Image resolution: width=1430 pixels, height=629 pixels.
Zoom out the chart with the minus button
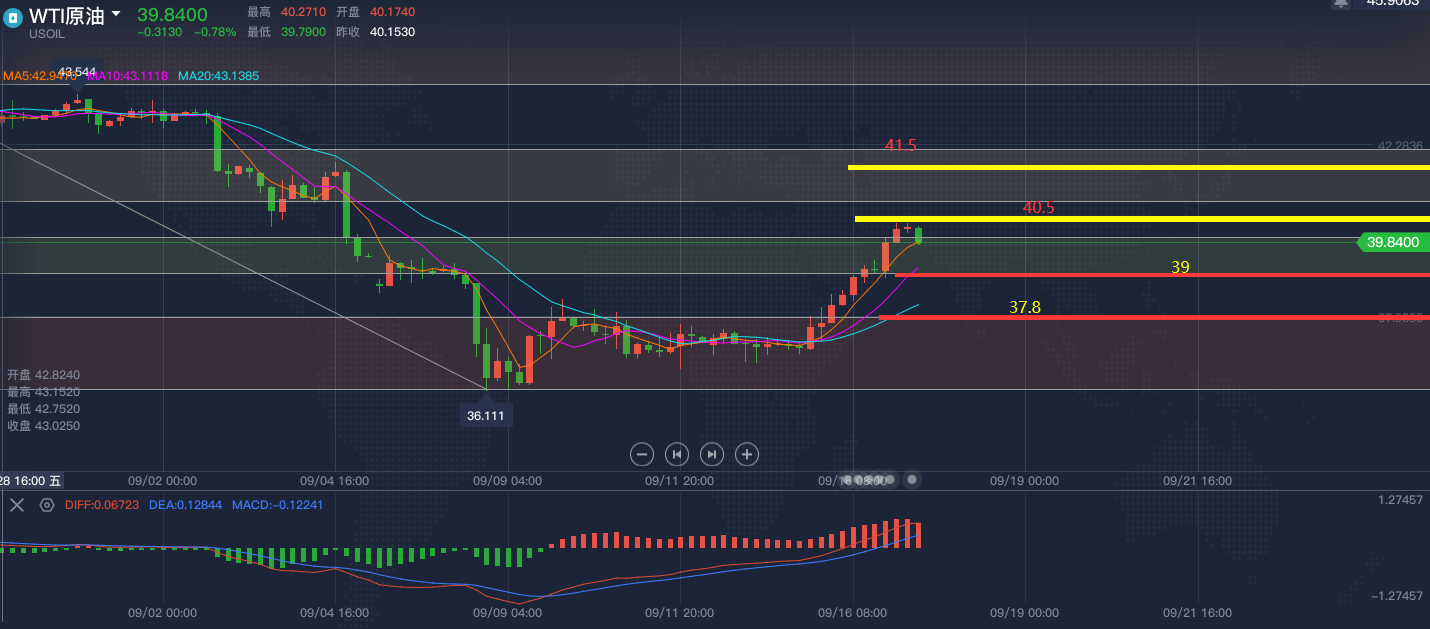642,454
